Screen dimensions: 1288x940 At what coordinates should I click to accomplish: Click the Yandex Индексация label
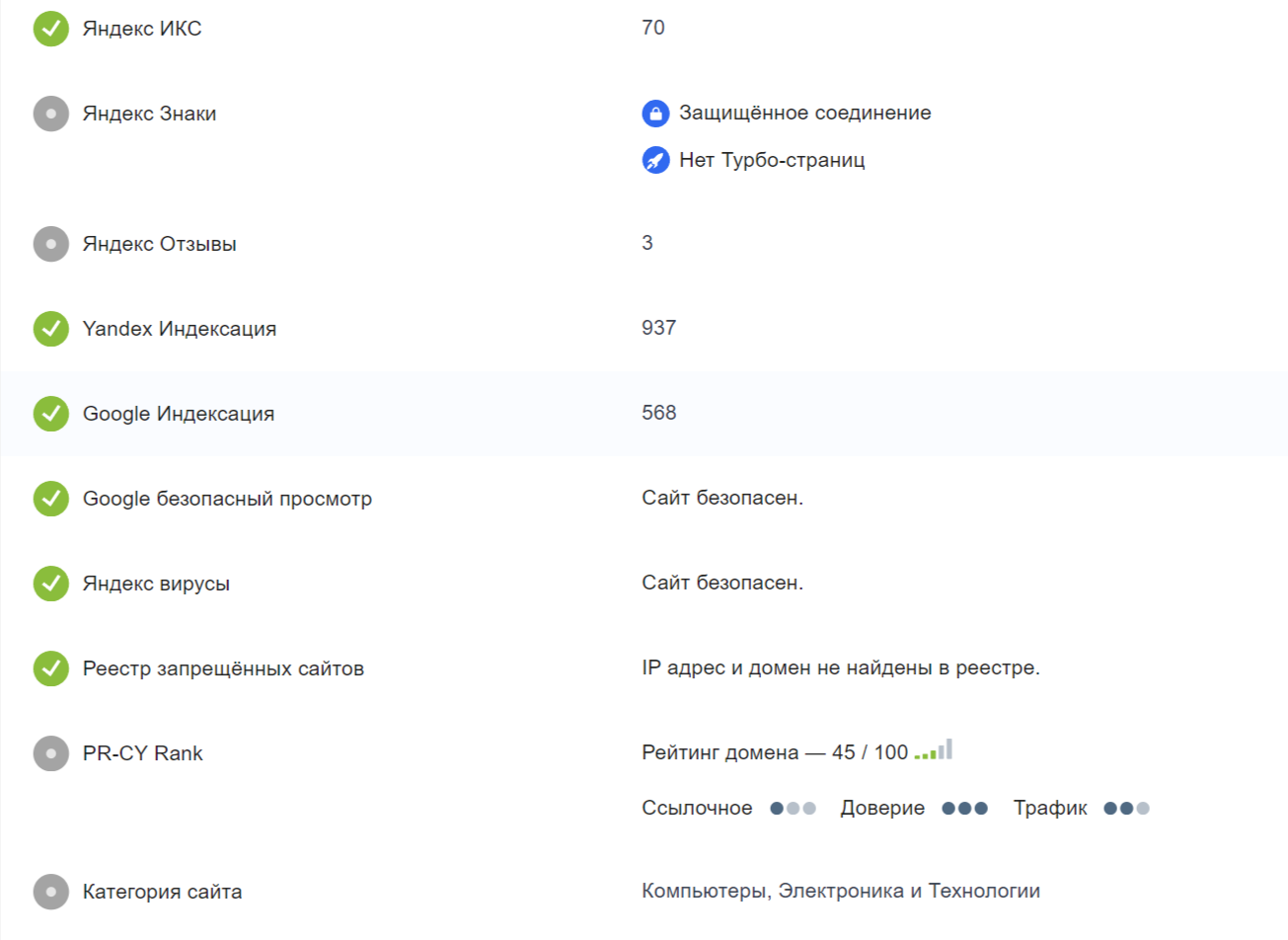(x=180, y=329)
